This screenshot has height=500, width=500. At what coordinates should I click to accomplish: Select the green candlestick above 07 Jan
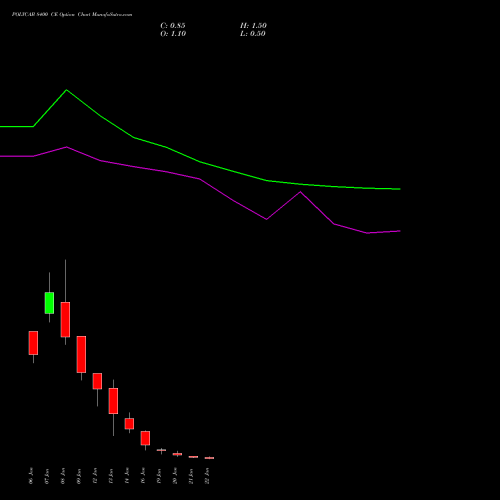pos(49,303)
